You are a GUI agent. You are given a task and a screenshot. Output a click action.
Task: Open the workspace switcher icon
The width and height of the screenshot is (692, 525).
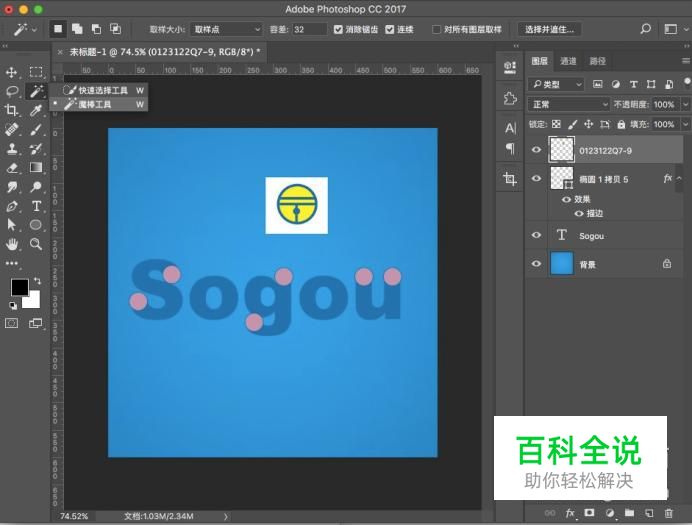670,29
